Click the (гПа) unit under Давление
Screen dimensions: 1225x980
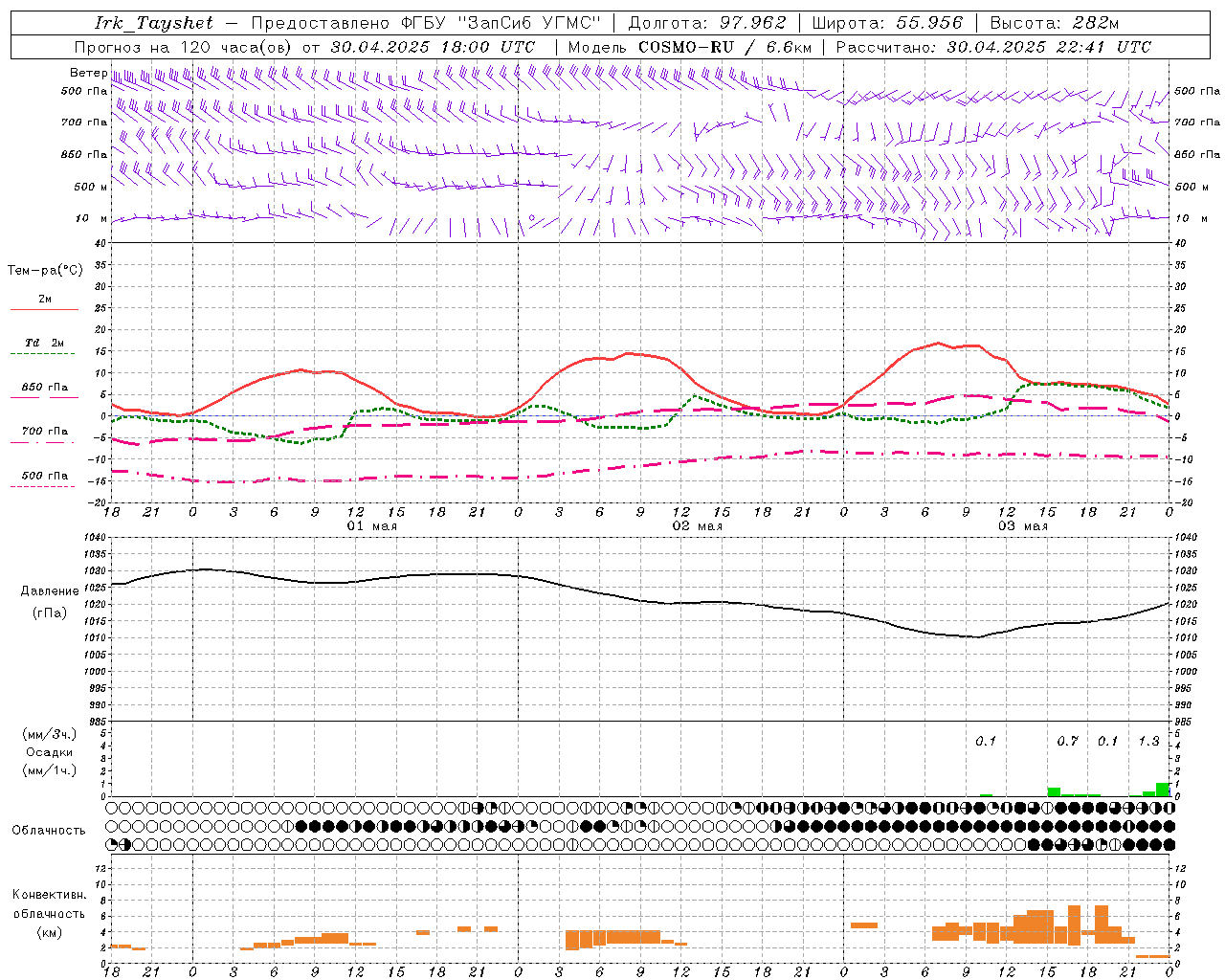tap(50, 613)
